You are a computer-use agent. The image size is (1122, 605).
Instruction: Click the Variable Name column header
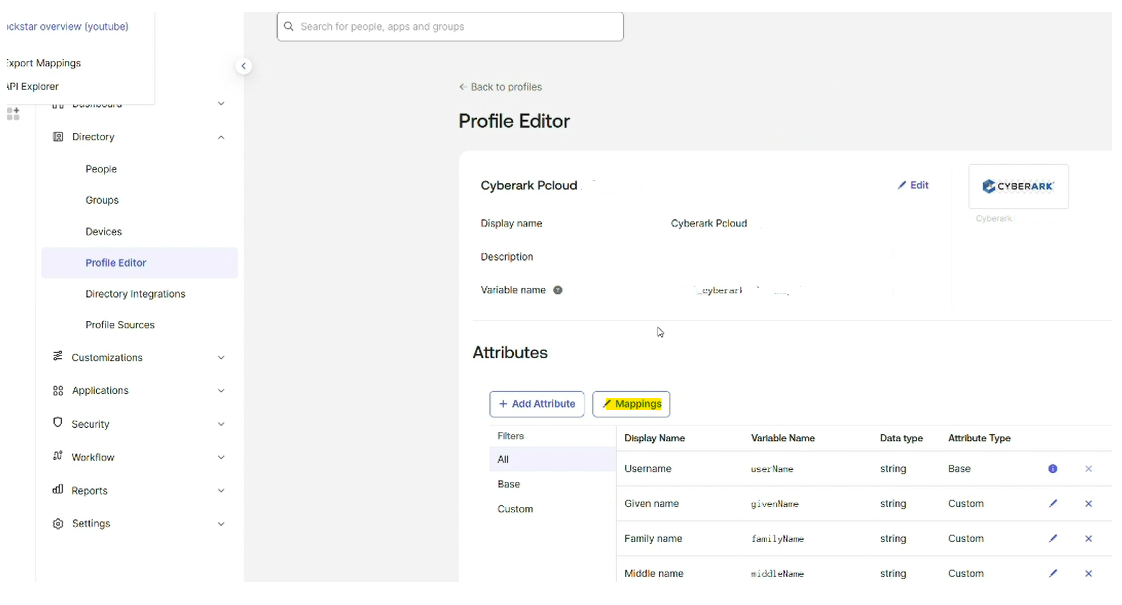783,438
